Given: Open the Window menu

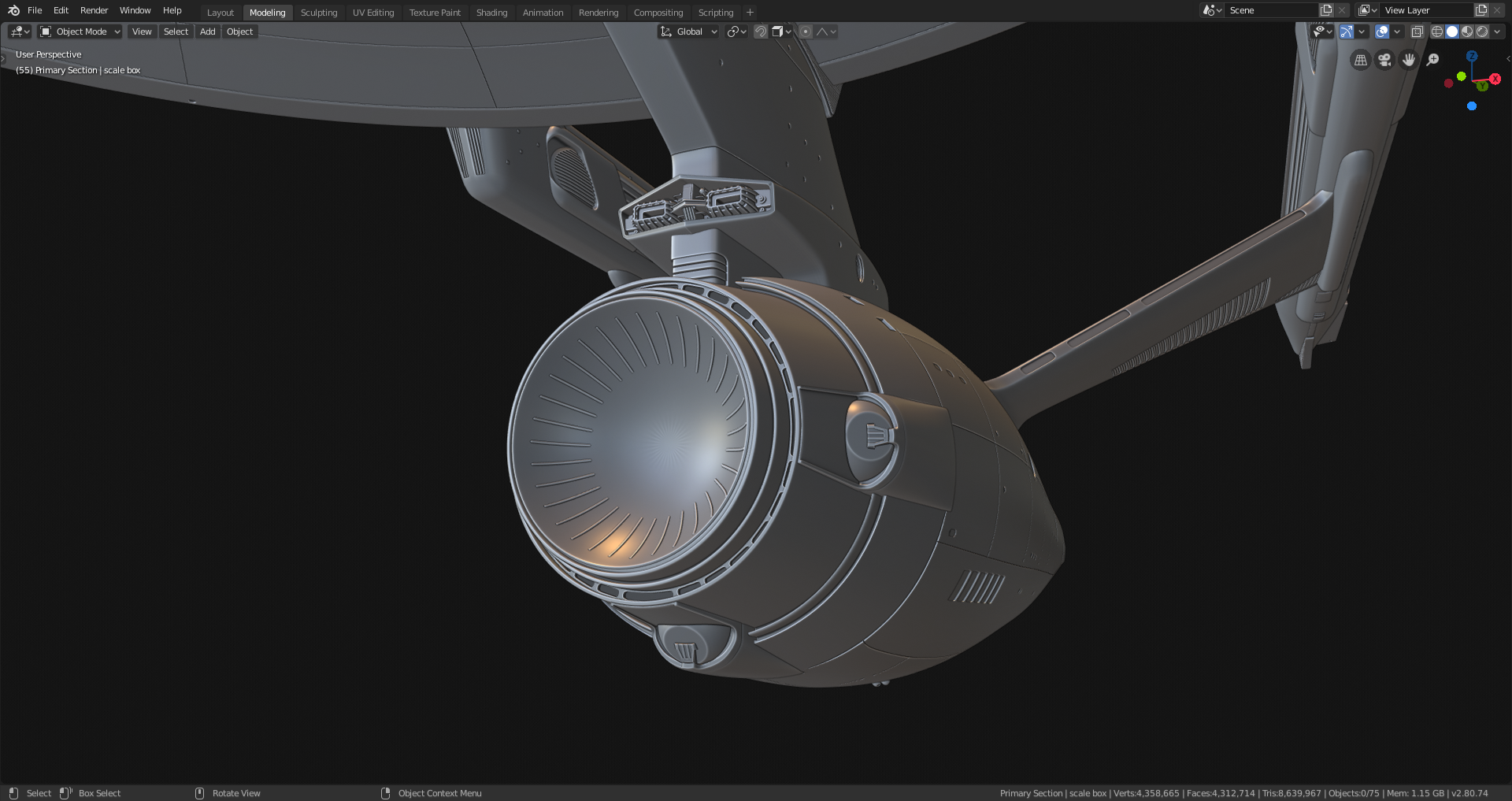Looking at the screenshot, I should (135, 10).
